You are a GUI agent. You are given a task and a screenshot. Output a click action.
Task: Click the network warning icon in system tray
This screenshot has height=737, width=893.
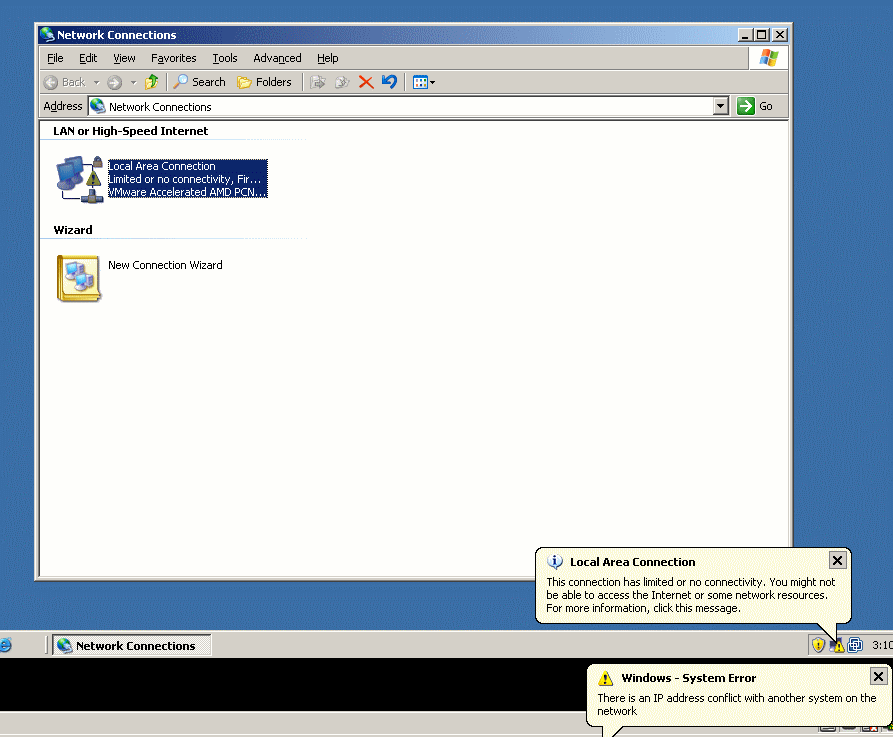(837, 646)
